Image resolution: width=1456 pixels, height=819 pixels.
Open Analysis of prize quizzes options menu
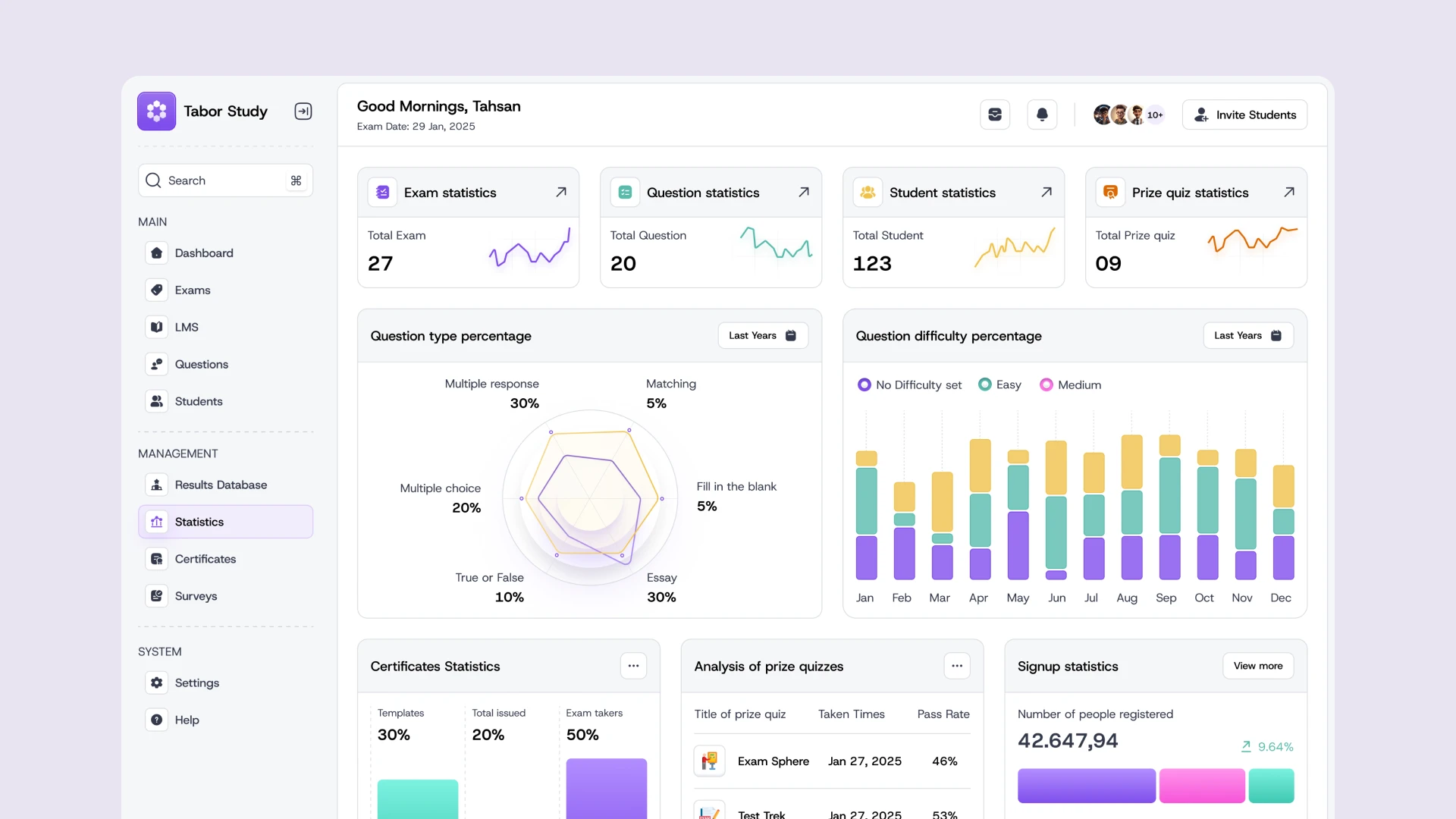pos(957,666)
